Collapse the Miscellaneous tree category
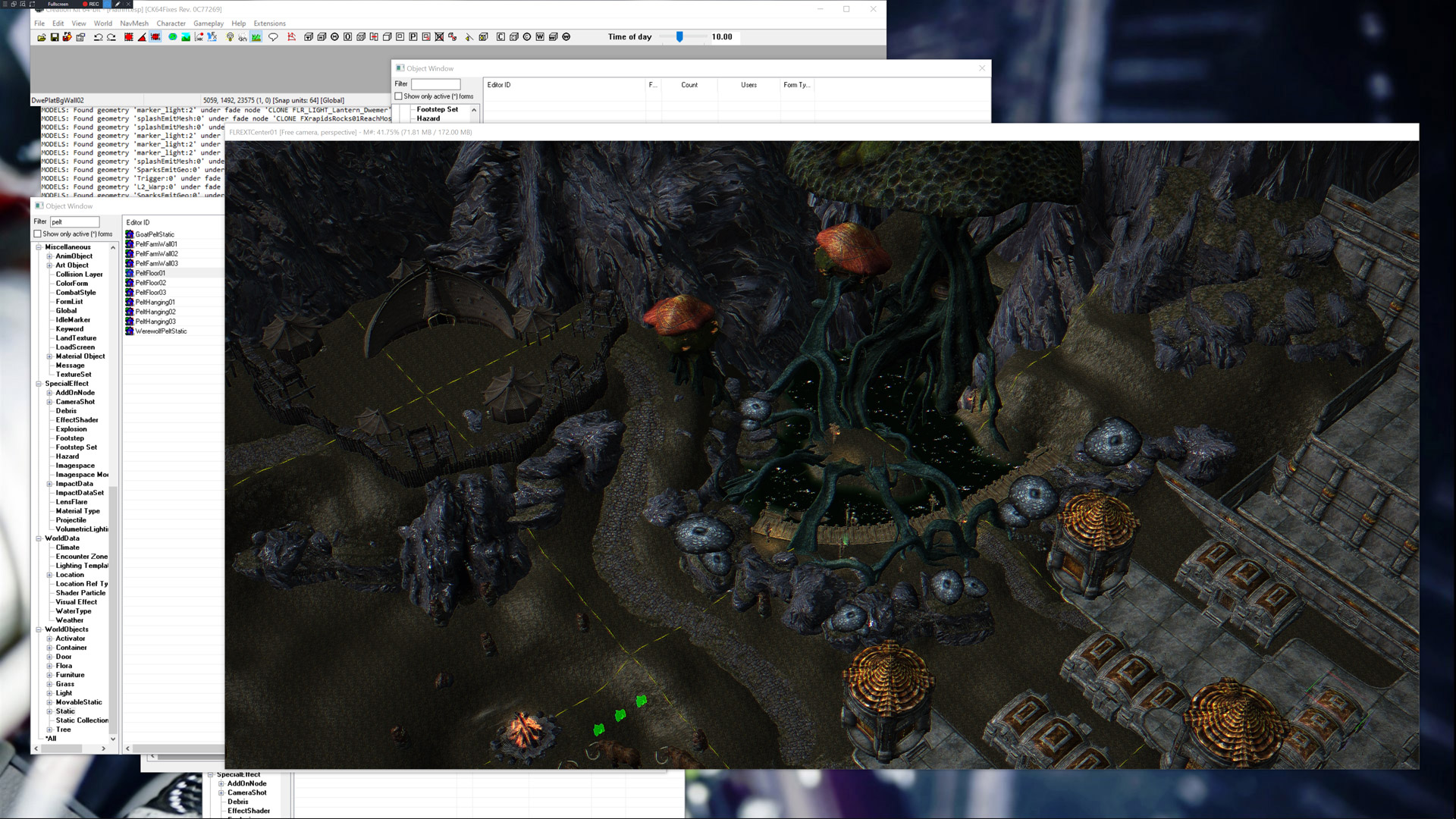The image size is (1456, 819). (39, 247)
